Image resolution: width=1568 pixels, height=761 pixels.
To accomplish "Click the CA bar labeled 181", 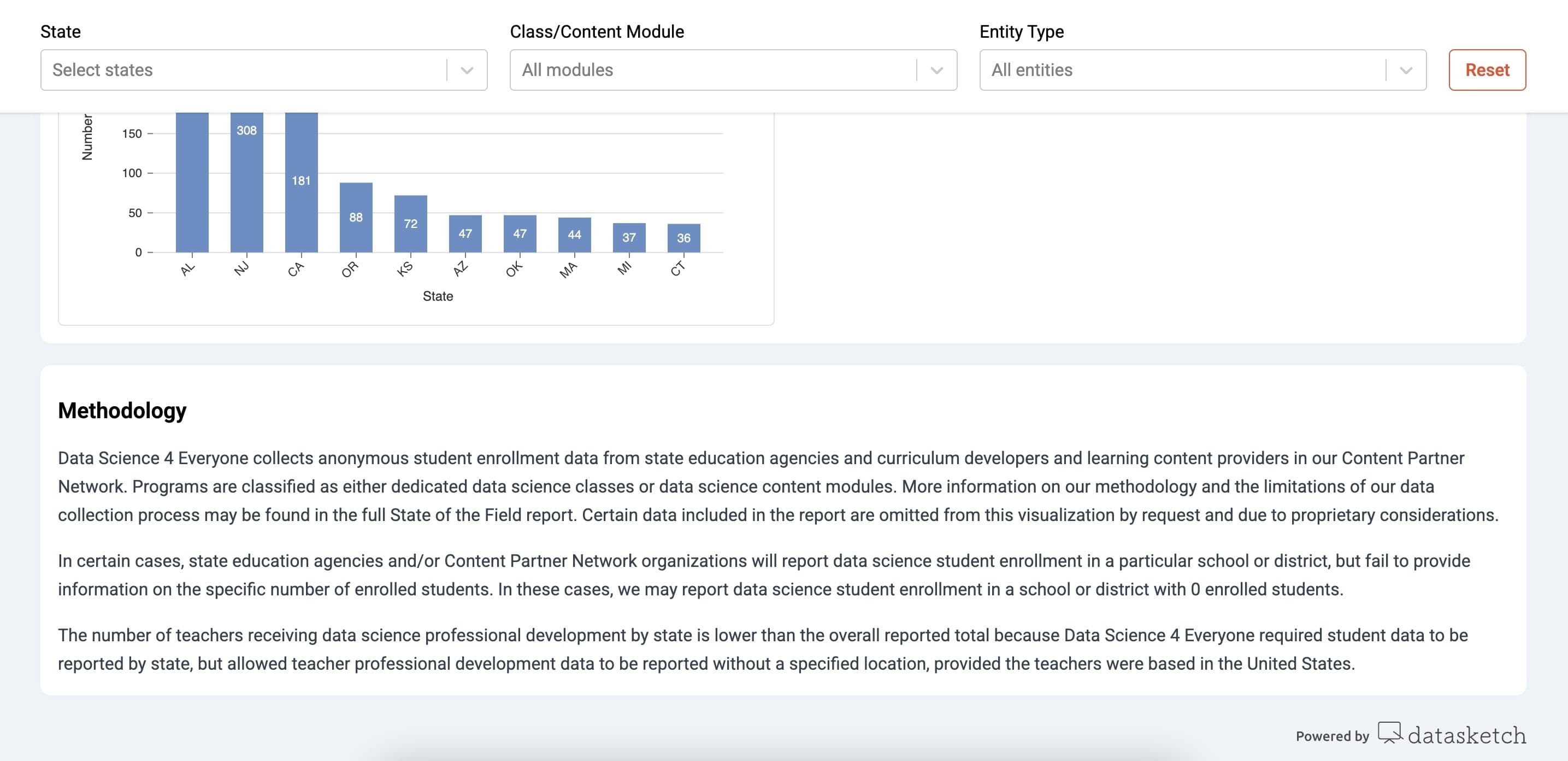I will pos(301,183).
